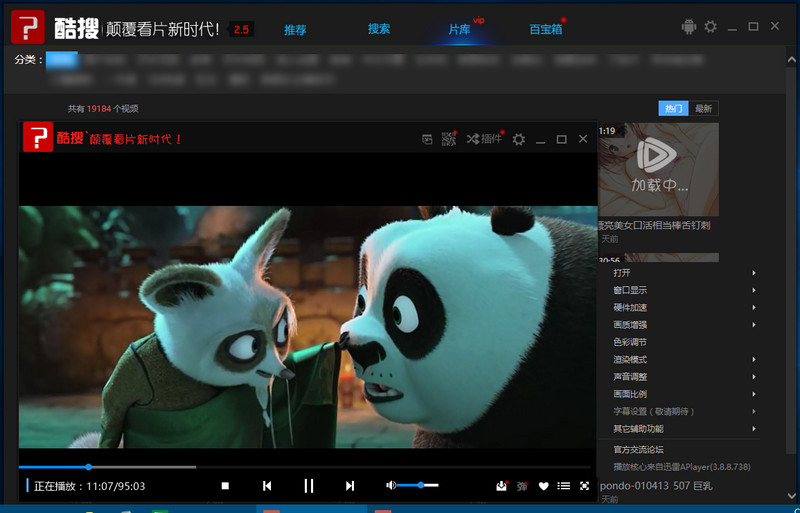Click the stop playback button

point(225,486)
